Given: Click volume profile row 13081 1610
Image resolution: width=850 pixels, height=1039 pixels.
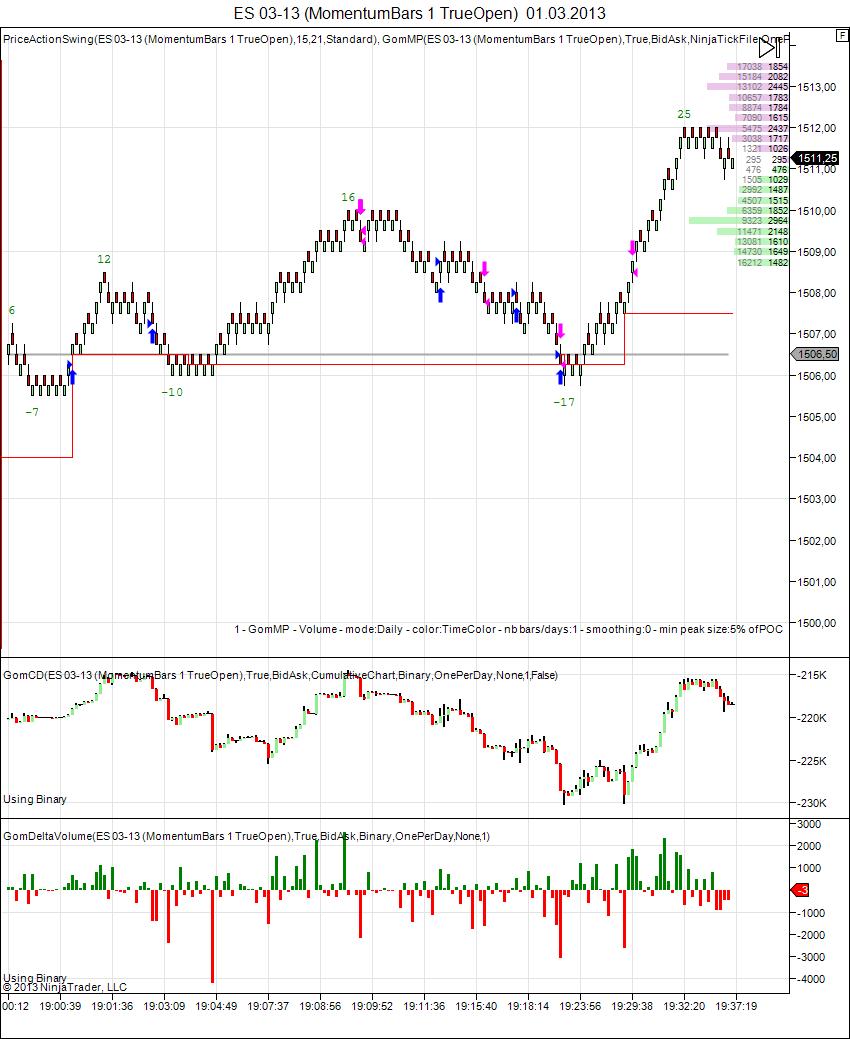Looking at the screenshot, I should (x=762, y=242).
